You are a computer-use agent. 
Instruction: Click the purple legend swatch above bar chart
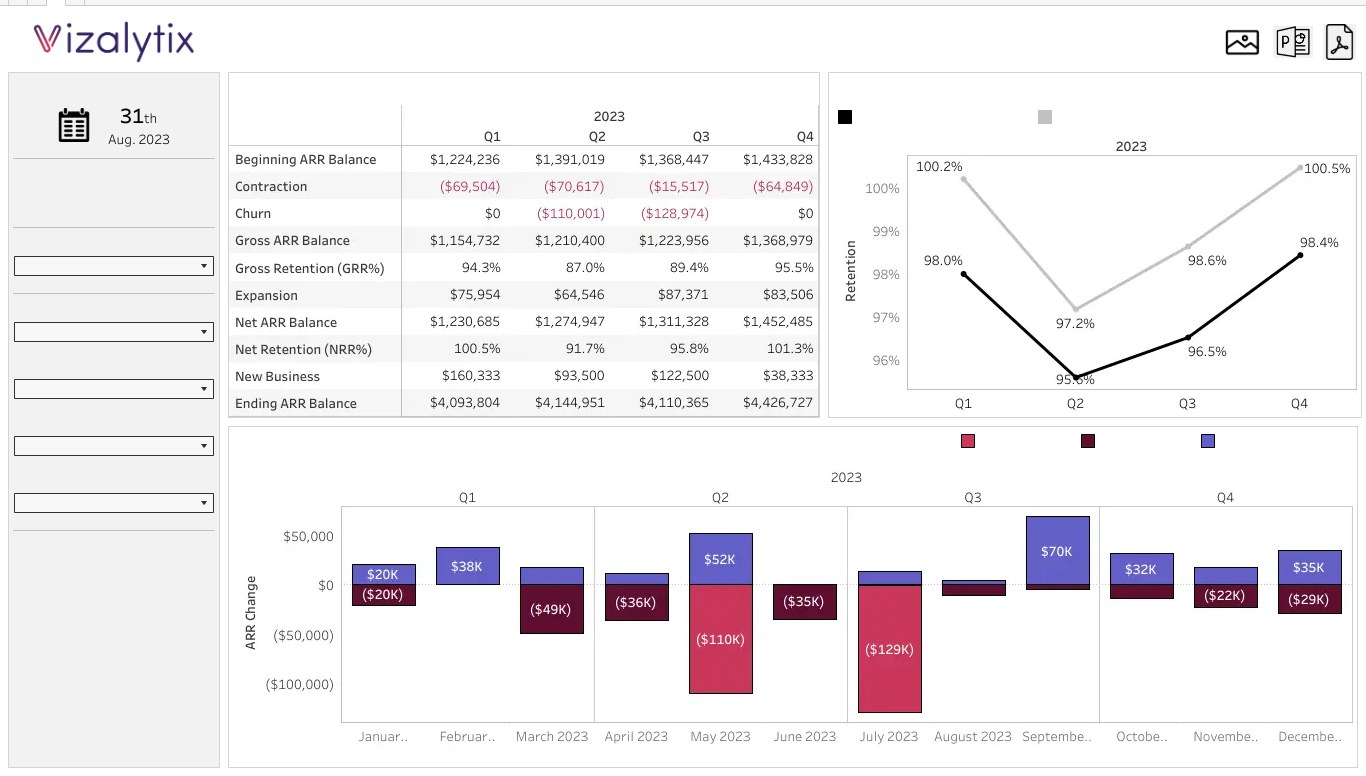pos(1208,441)
